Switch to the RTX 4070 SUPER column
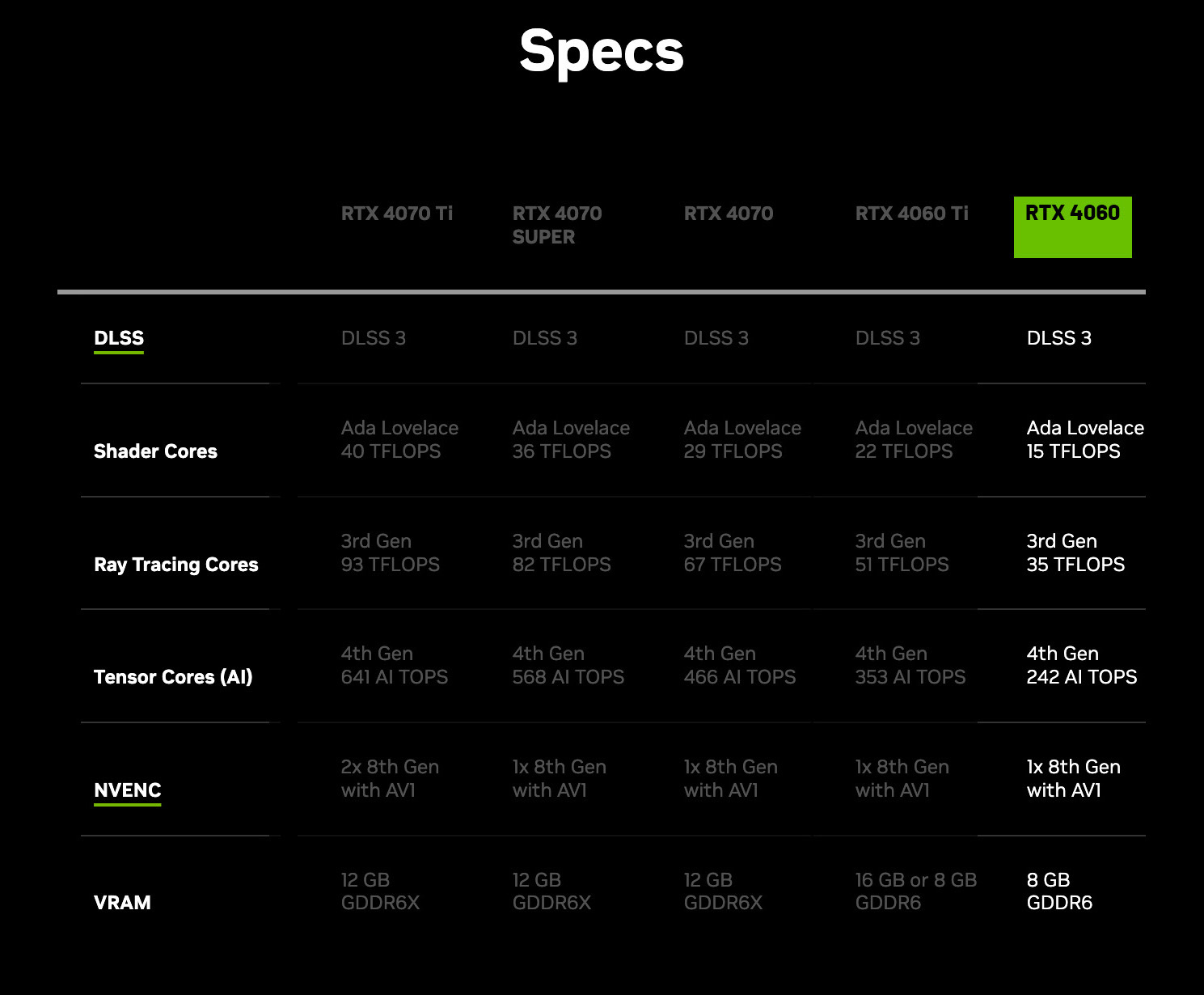 557,225
